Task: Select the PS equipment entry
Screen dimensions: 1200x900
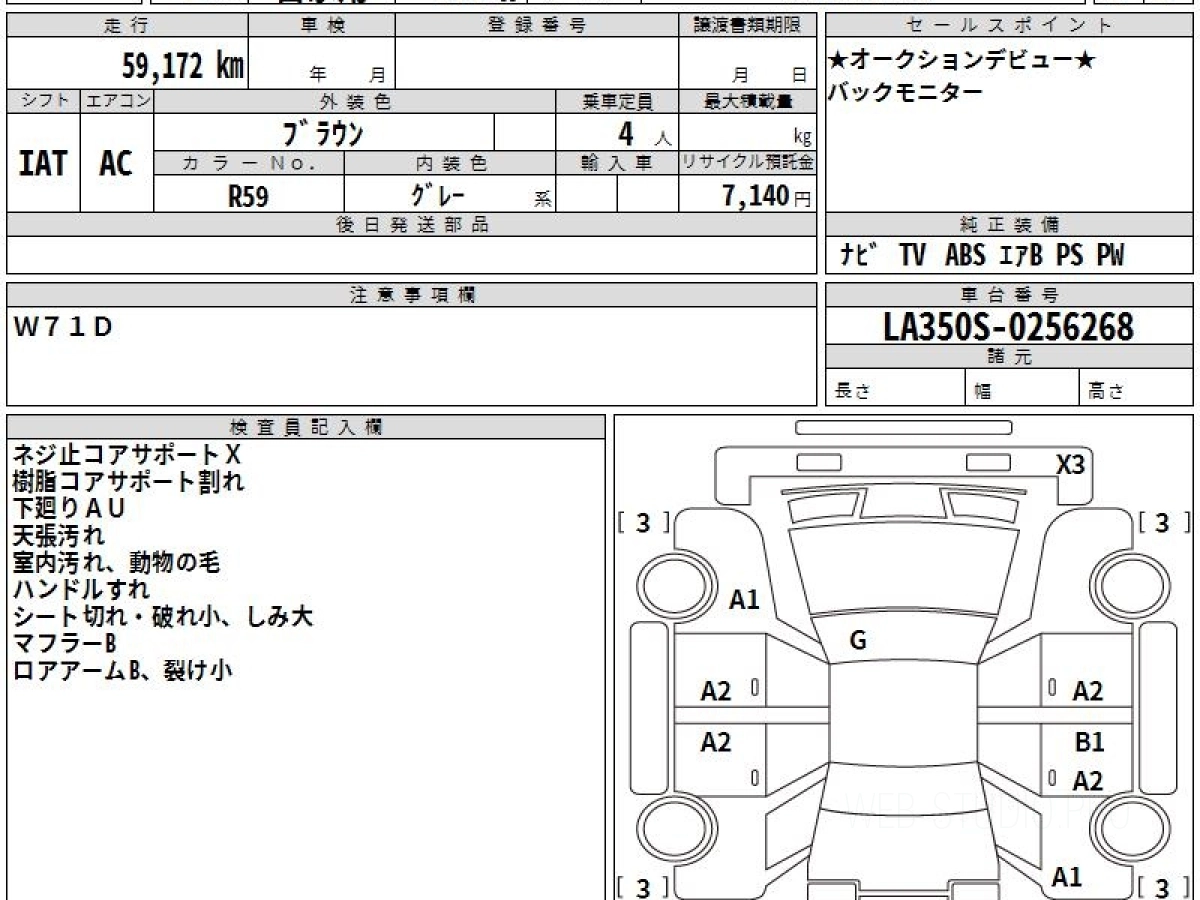Action: (x=1069, y=256)
